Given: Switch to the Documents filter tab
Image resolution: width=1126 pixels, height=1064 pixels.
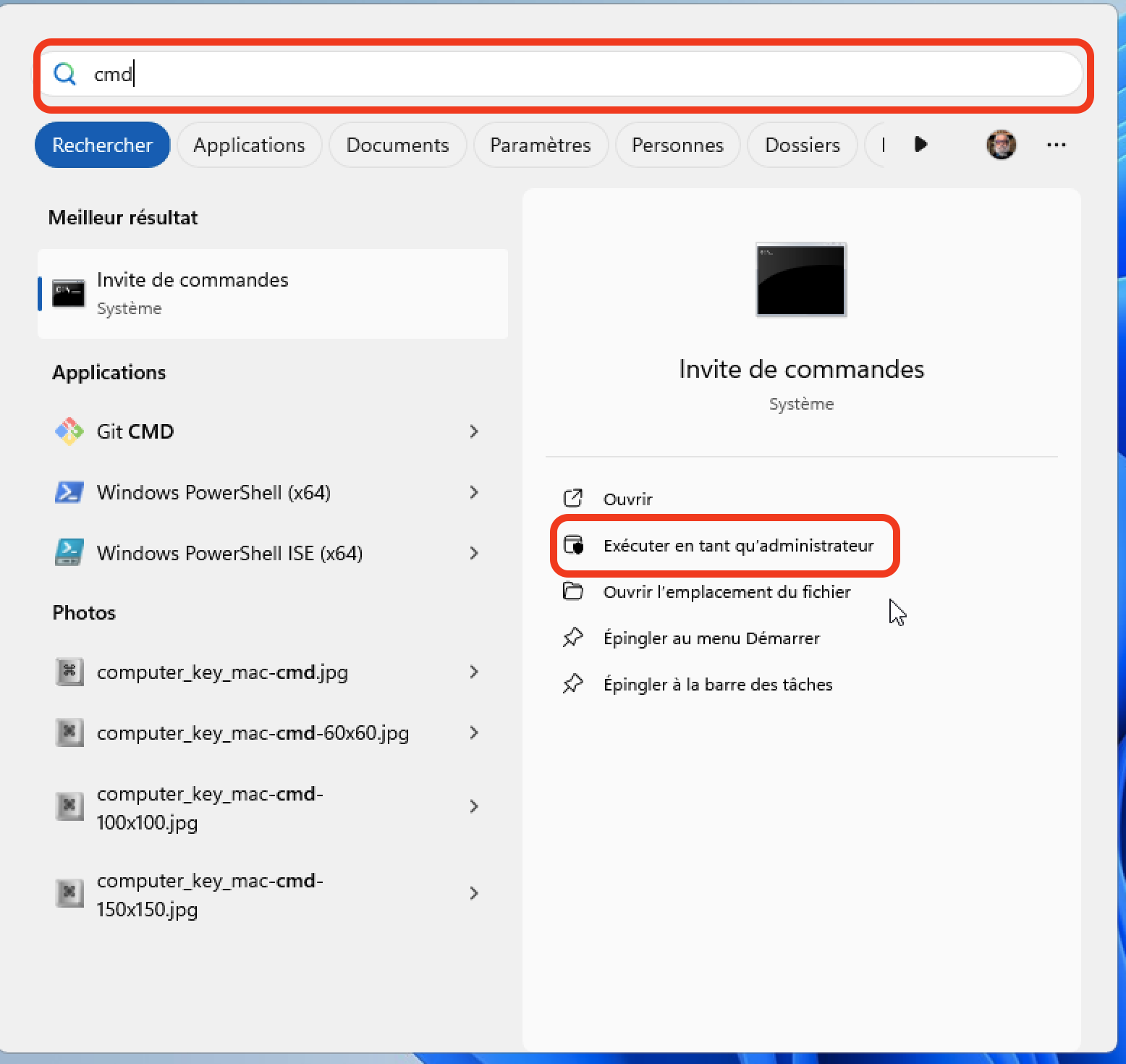Looking at the screenshot, I should [x=398, y=145].
